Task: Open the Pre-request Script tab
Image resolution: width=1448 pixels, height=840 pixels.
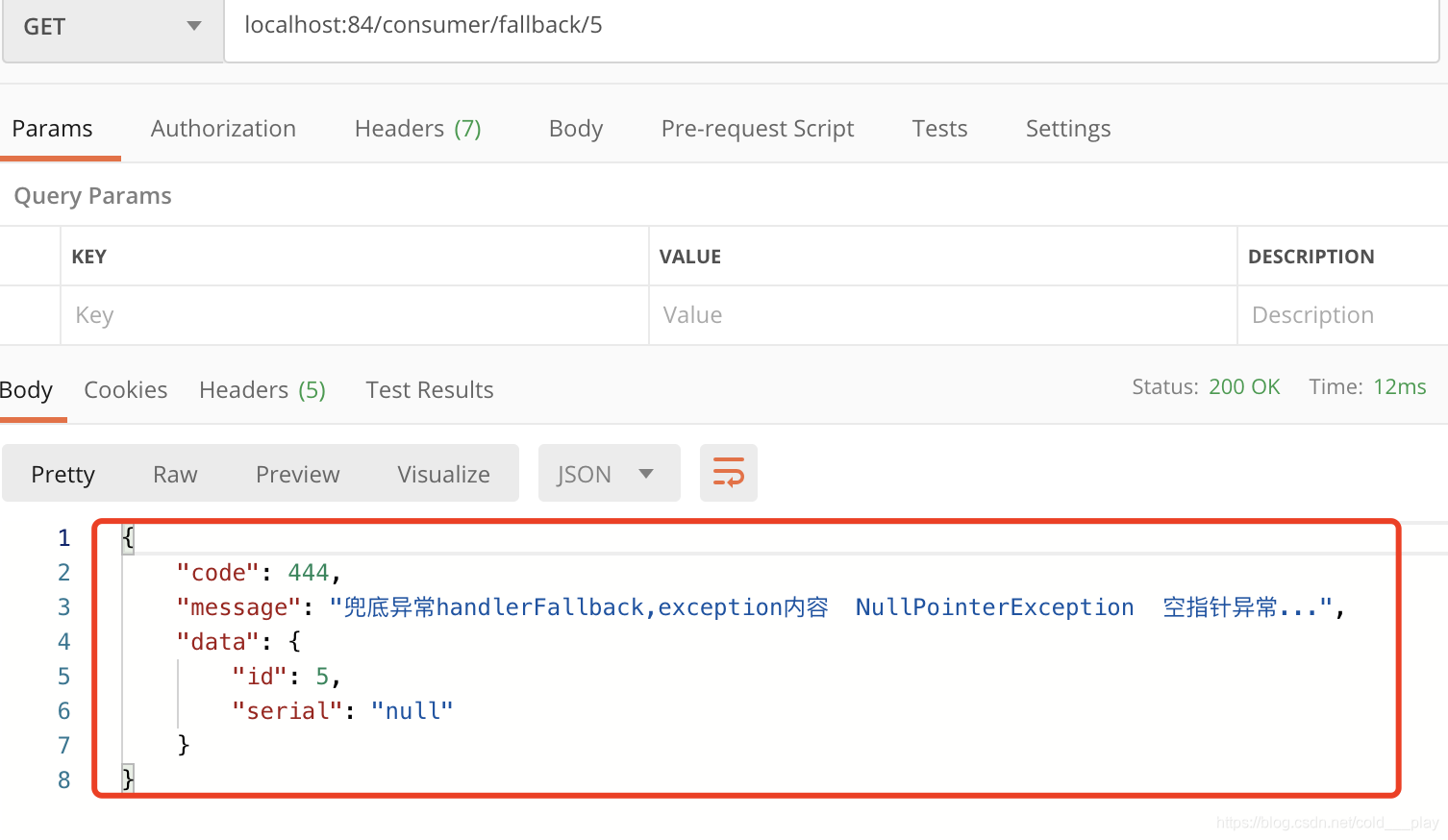Action: (758, 129)
